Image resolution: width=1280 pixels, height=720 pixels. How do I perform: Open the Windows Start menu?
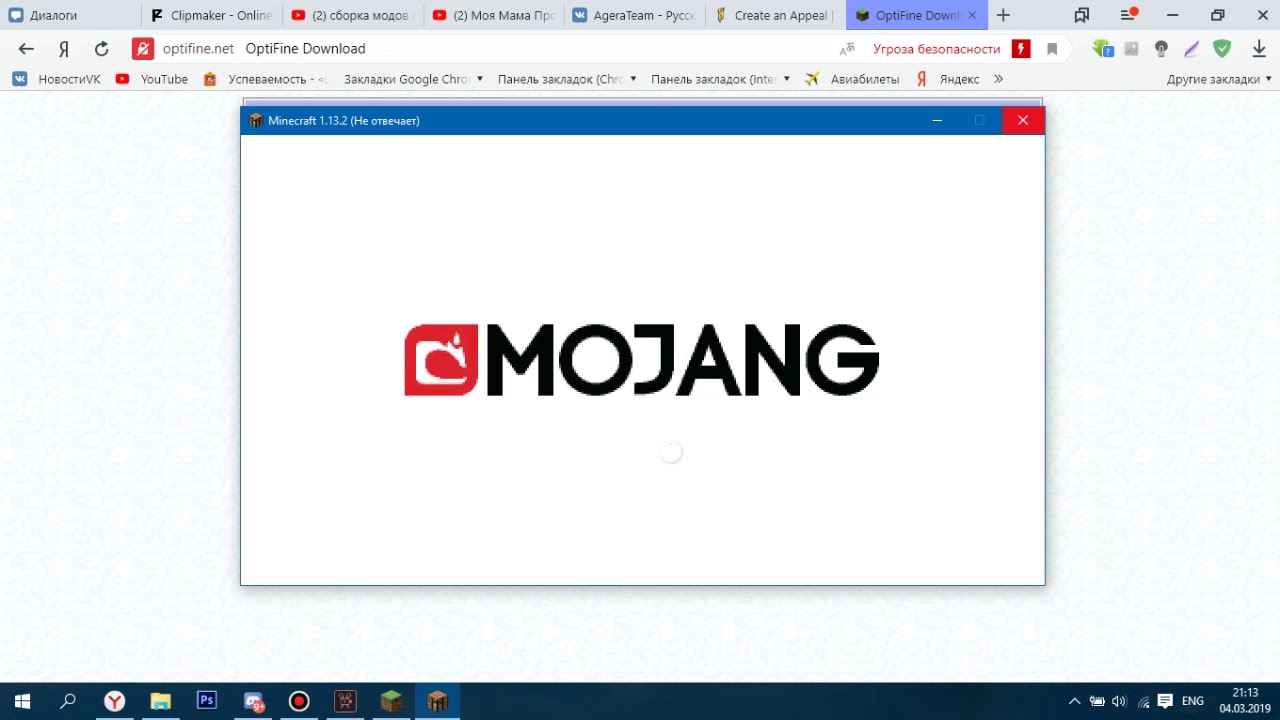tap(22, 701)
